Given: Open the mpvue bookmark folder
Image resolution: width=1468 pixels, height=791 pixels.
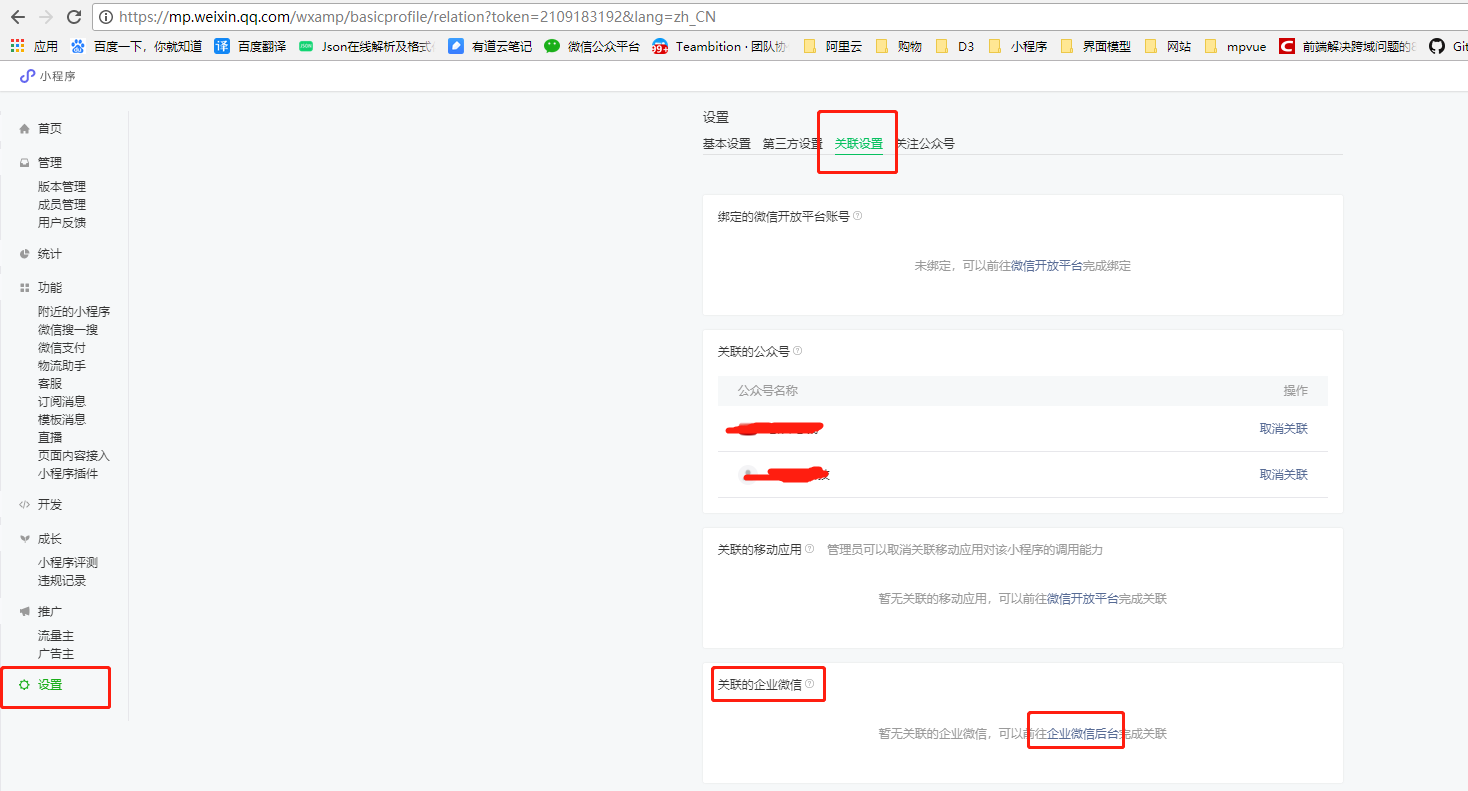Looking at the screenshot, I should 1235,46.
